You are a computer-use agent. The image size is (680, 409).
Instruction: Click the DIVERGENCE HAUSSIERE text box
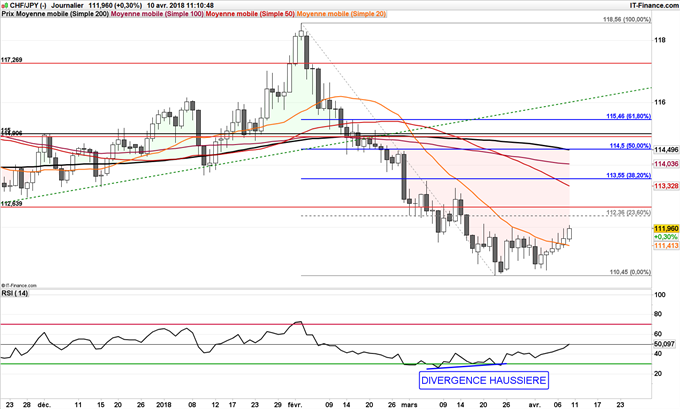(484, 380)
